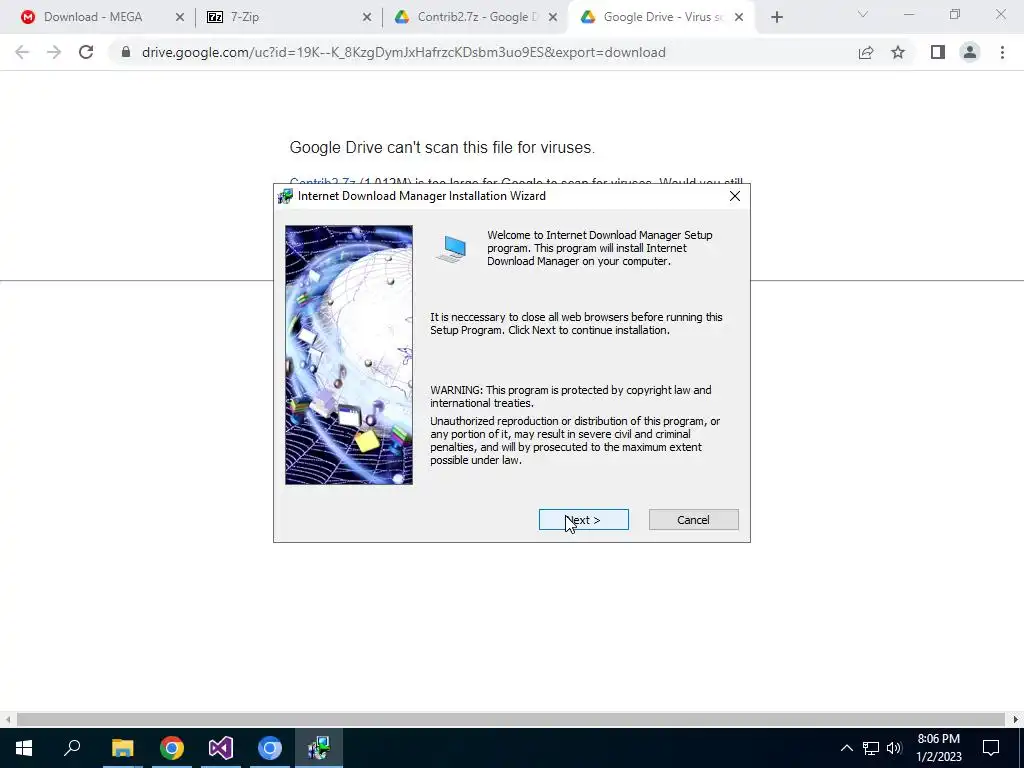Open the taskbar clock and date
This screenshot has height=768, width=1024.
[x=938, y=748]
